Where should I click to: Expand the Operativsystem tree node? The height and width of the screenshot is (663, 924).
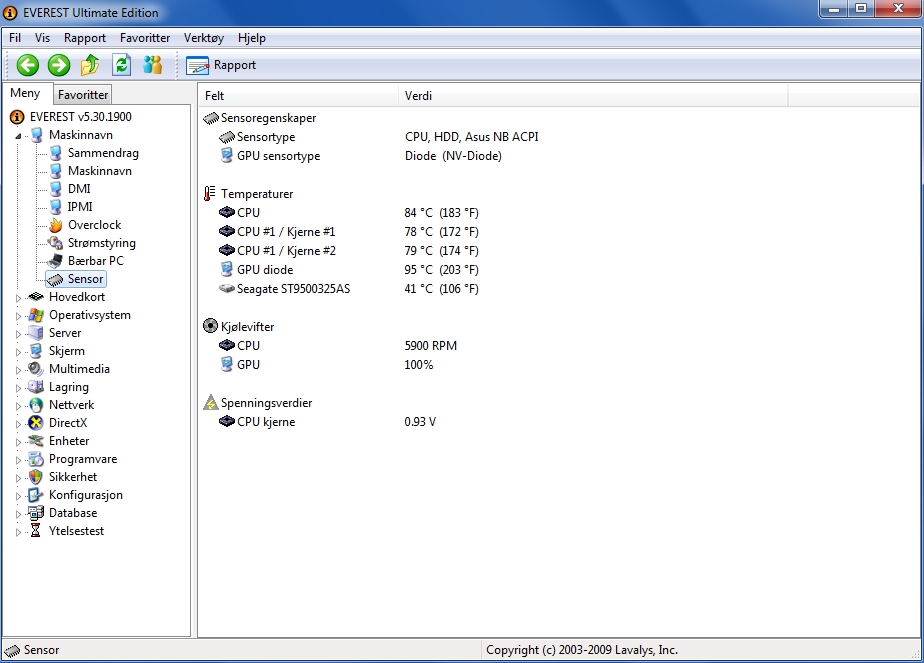pos(18,316)
